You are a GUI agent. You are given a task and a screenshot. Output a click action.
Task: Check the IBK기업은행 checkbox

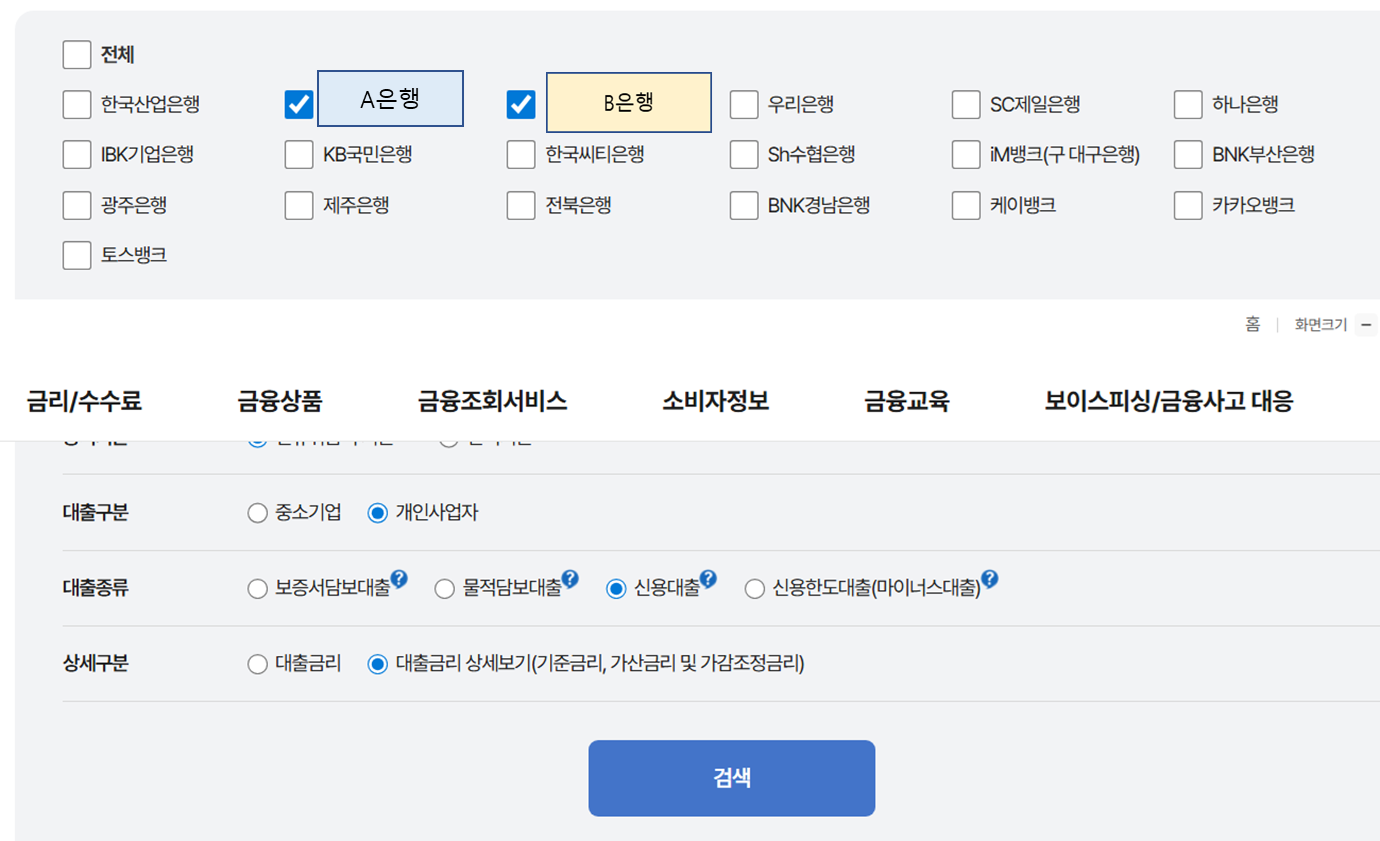[77, 155]
